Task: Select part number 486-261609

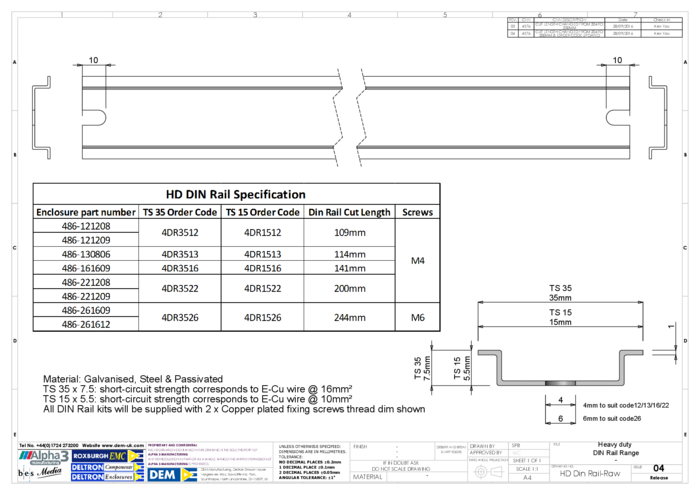Action: point(86,310)
